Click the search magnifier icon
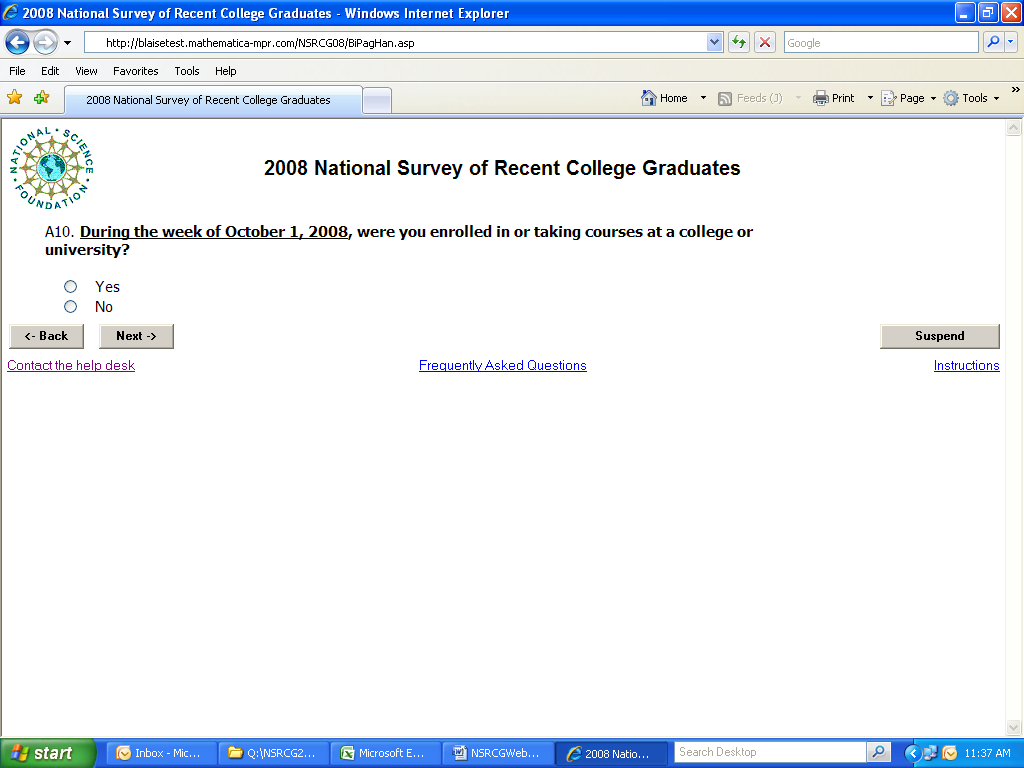The image size is (1024, 768). (x=993, y=42)
